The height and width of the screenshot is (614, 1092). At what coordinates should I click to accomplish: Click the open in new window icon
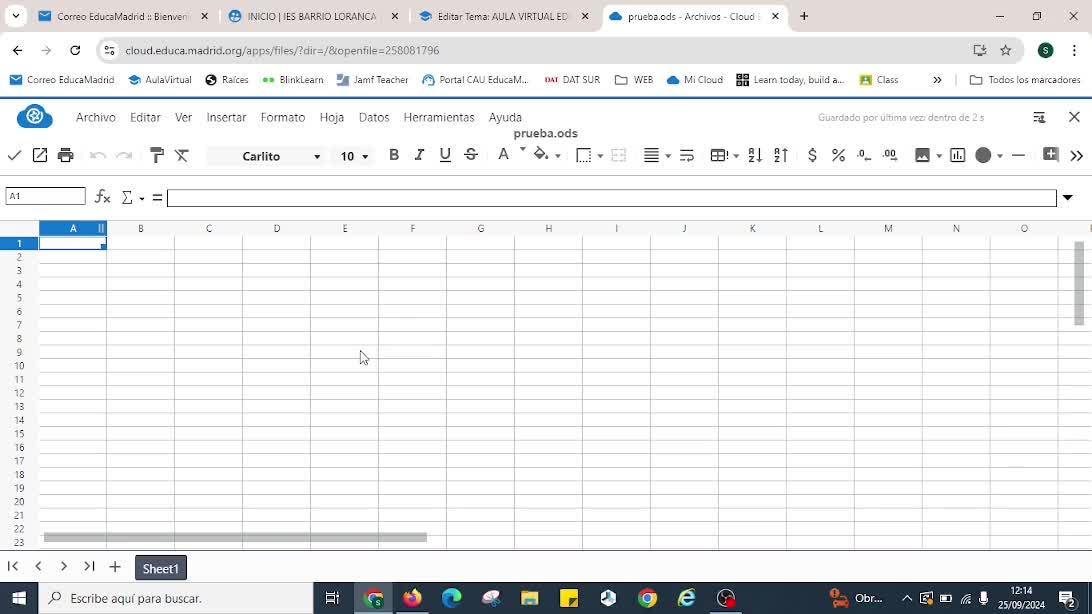(x=40, y=155)
